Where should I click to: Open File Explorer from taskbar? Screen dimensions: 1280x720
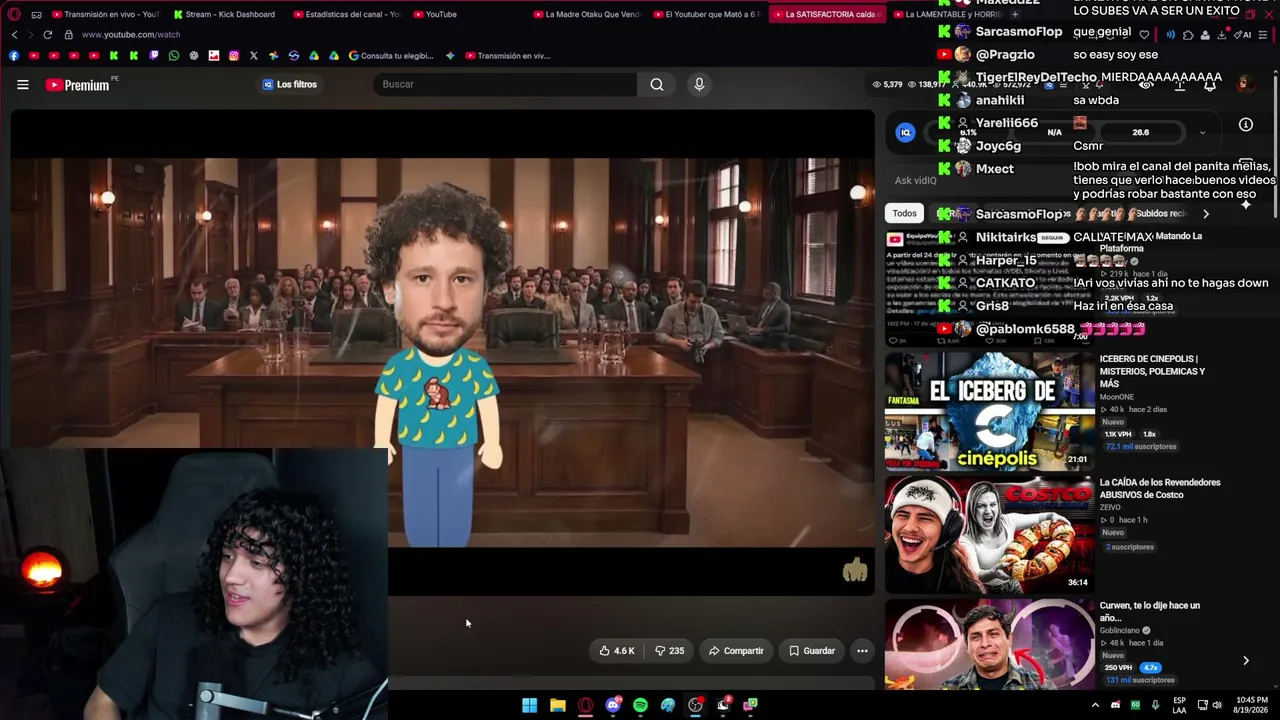tap(558, 705)
